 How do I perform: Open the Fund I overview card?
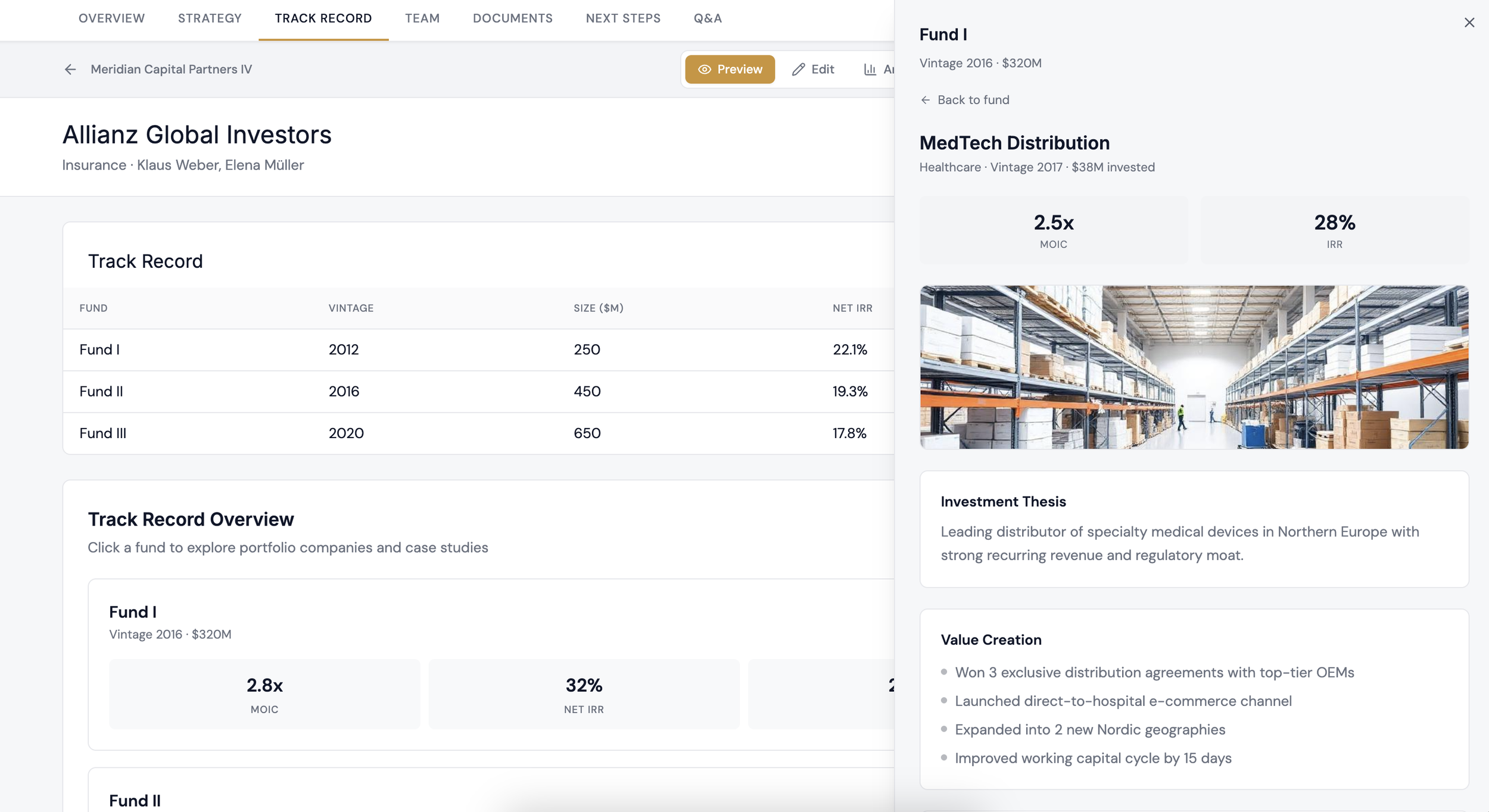click(x=491, y=664)
